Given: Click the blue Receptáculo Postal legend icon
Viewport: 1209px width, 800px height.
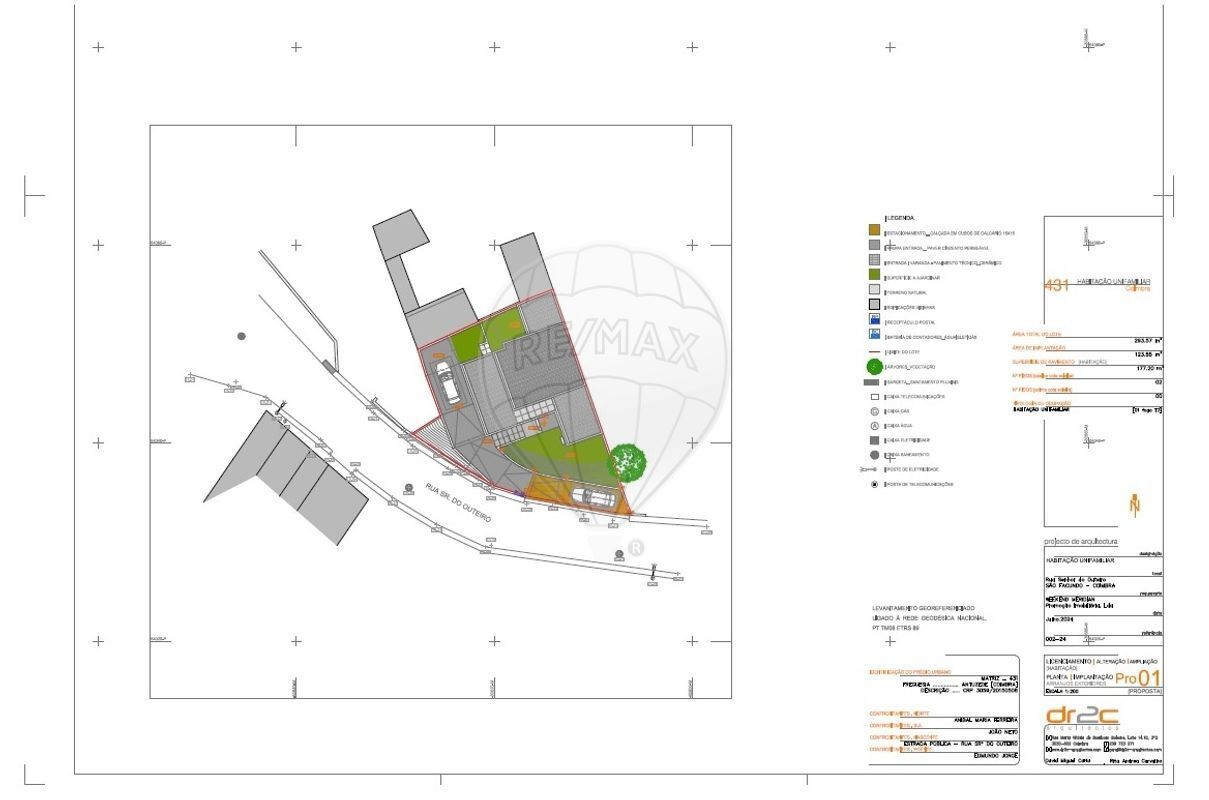Looking at the screenshot, I should [x=874, y=321].
